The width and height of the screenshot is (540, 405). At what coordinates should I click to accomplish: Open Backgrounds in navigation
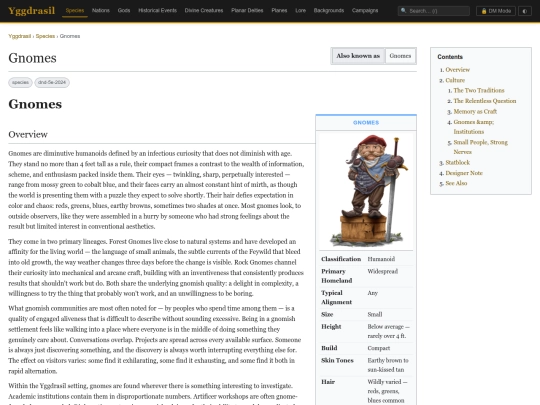[x=329, y=11]
